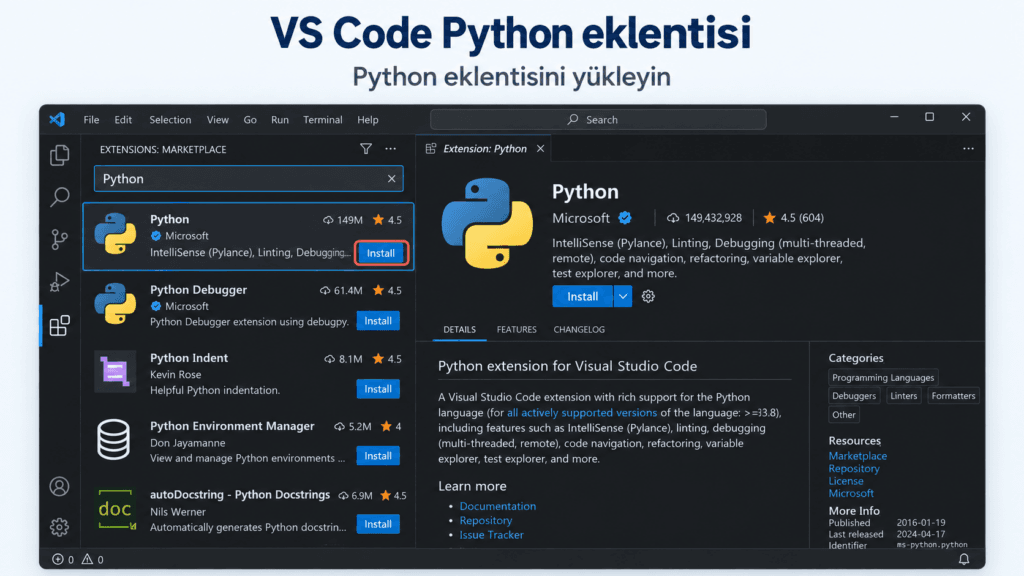This screenshot has height=576, width=1024.
Task: Click the notifications bell in status bar
Action: pyautogui.click(x=963, y=559)
